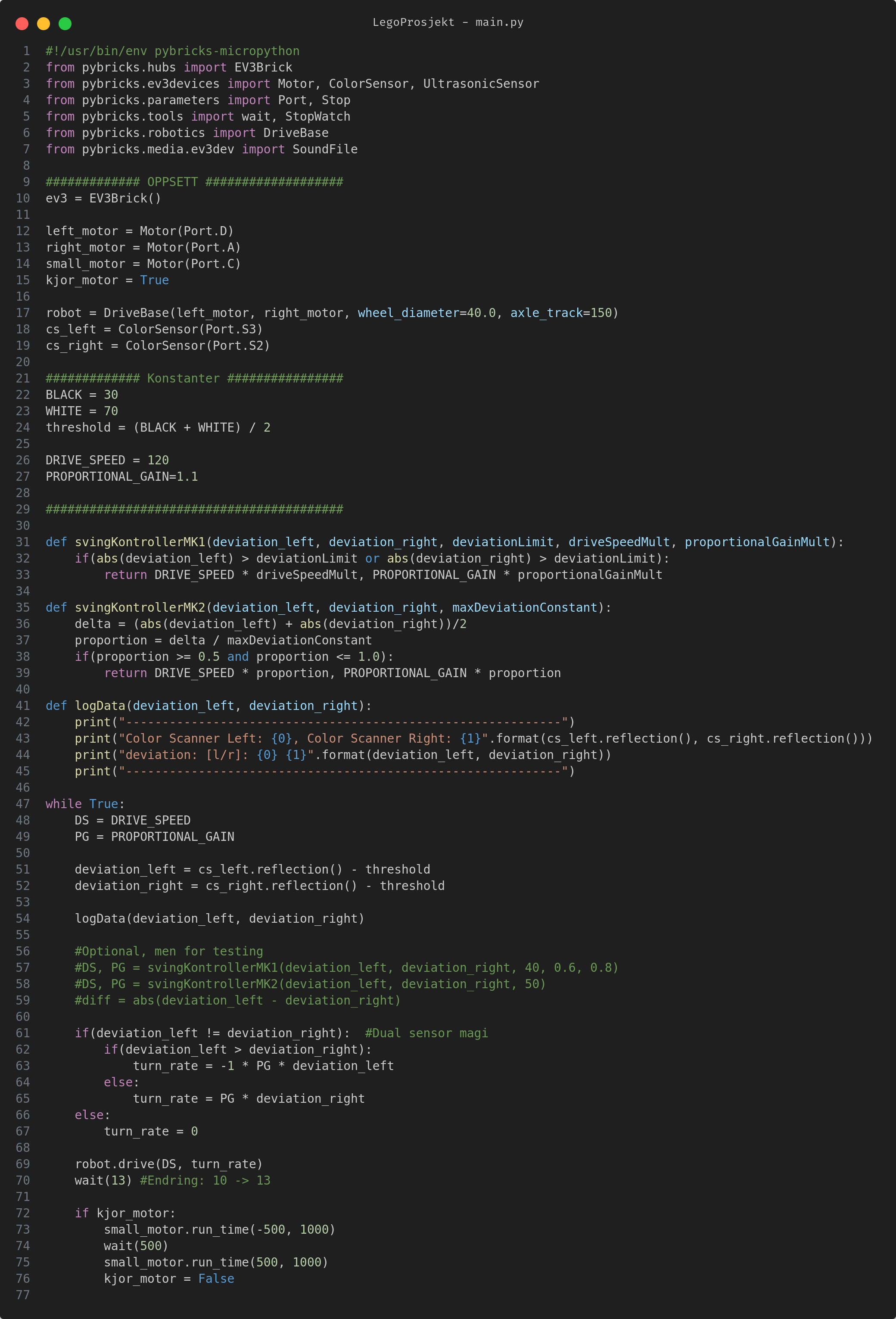Click the logData function definition name

pos(100,706)
